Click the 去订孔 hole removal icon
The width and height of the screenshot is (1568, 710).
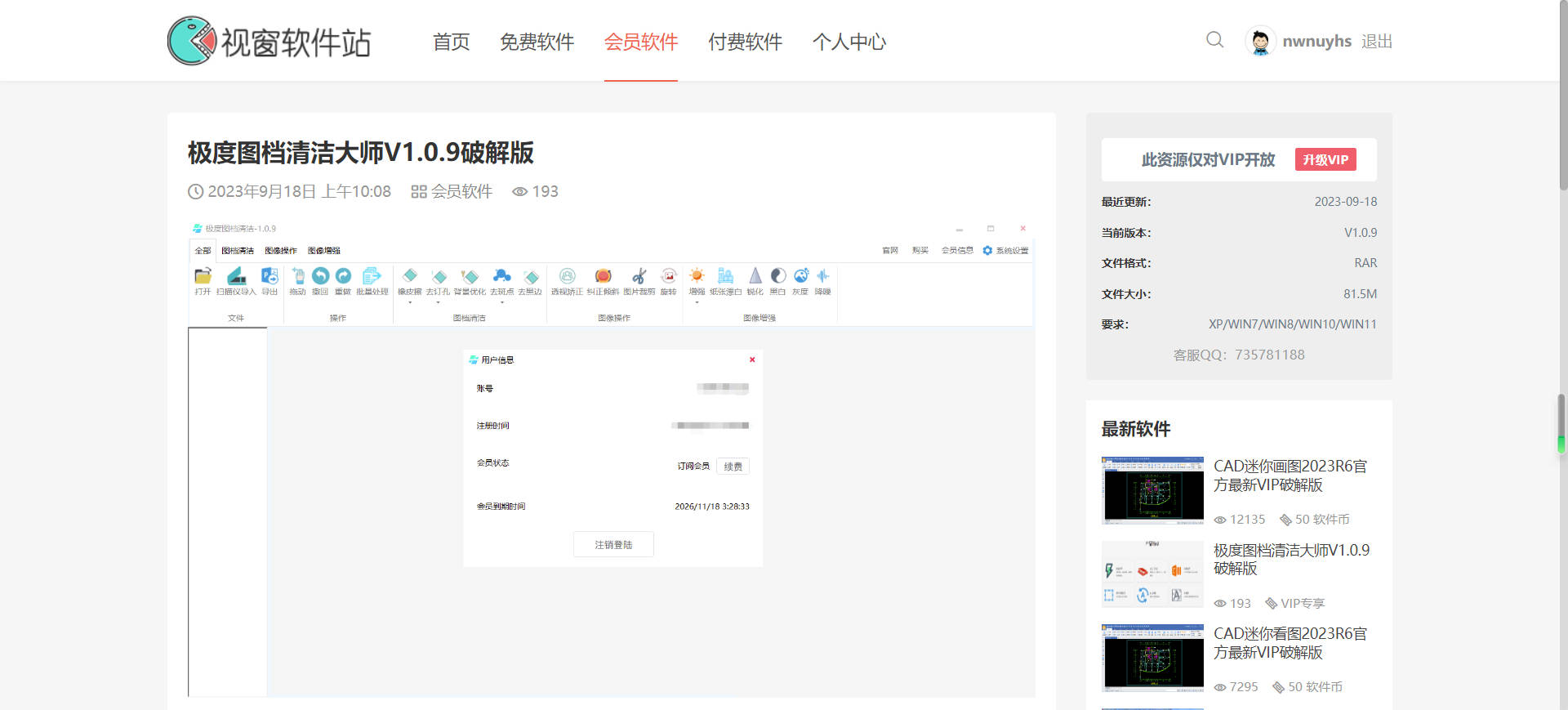pos(439,276)
